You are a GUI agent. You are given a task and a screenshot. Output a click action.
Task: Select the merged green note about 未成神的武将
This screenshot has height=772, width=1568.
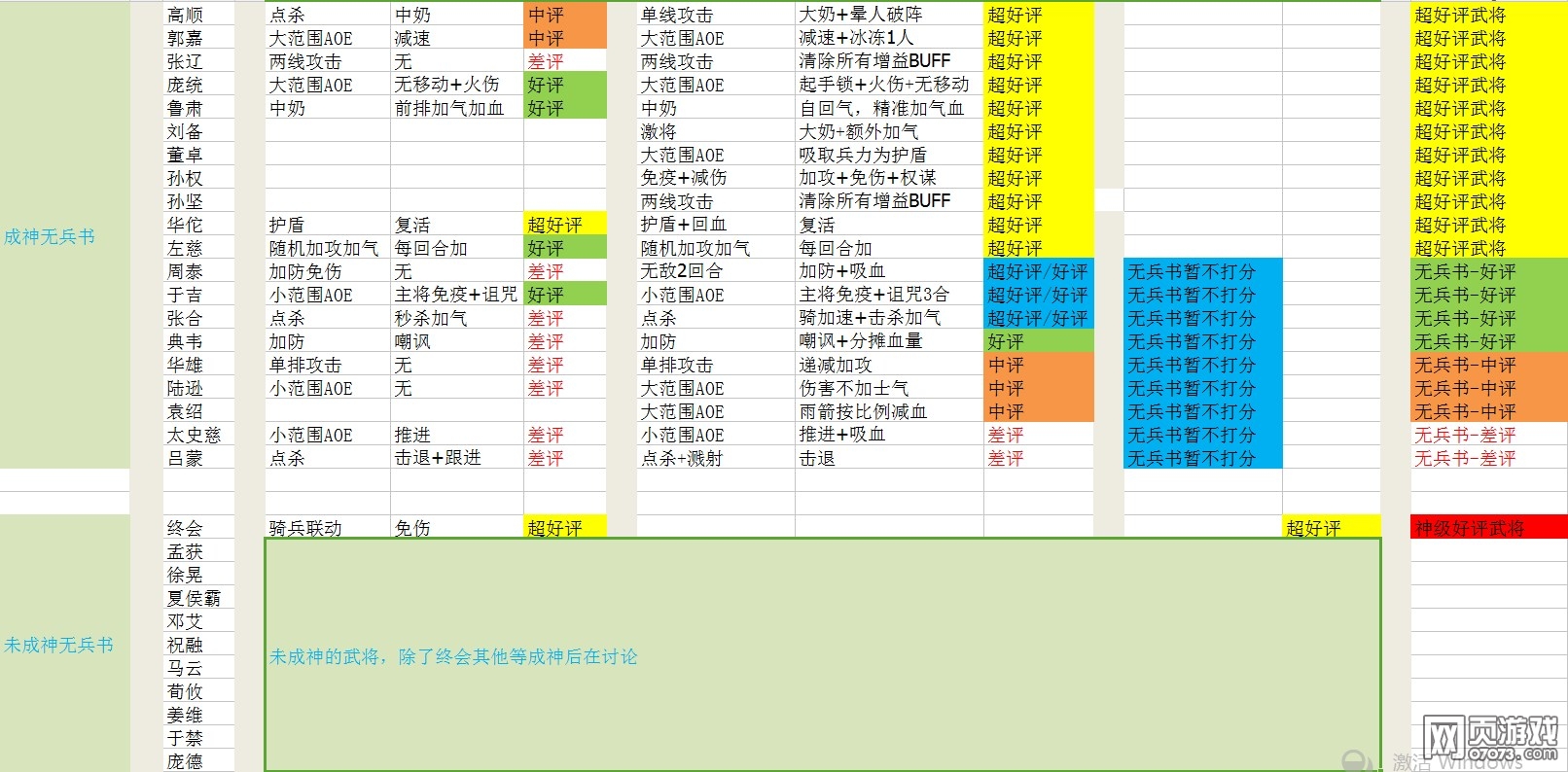tap(822, 655)
